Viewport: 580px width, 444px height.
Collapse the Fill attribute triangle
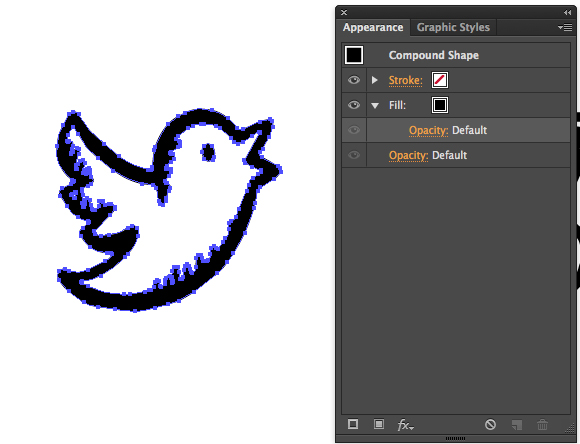[x=375, y=105]
